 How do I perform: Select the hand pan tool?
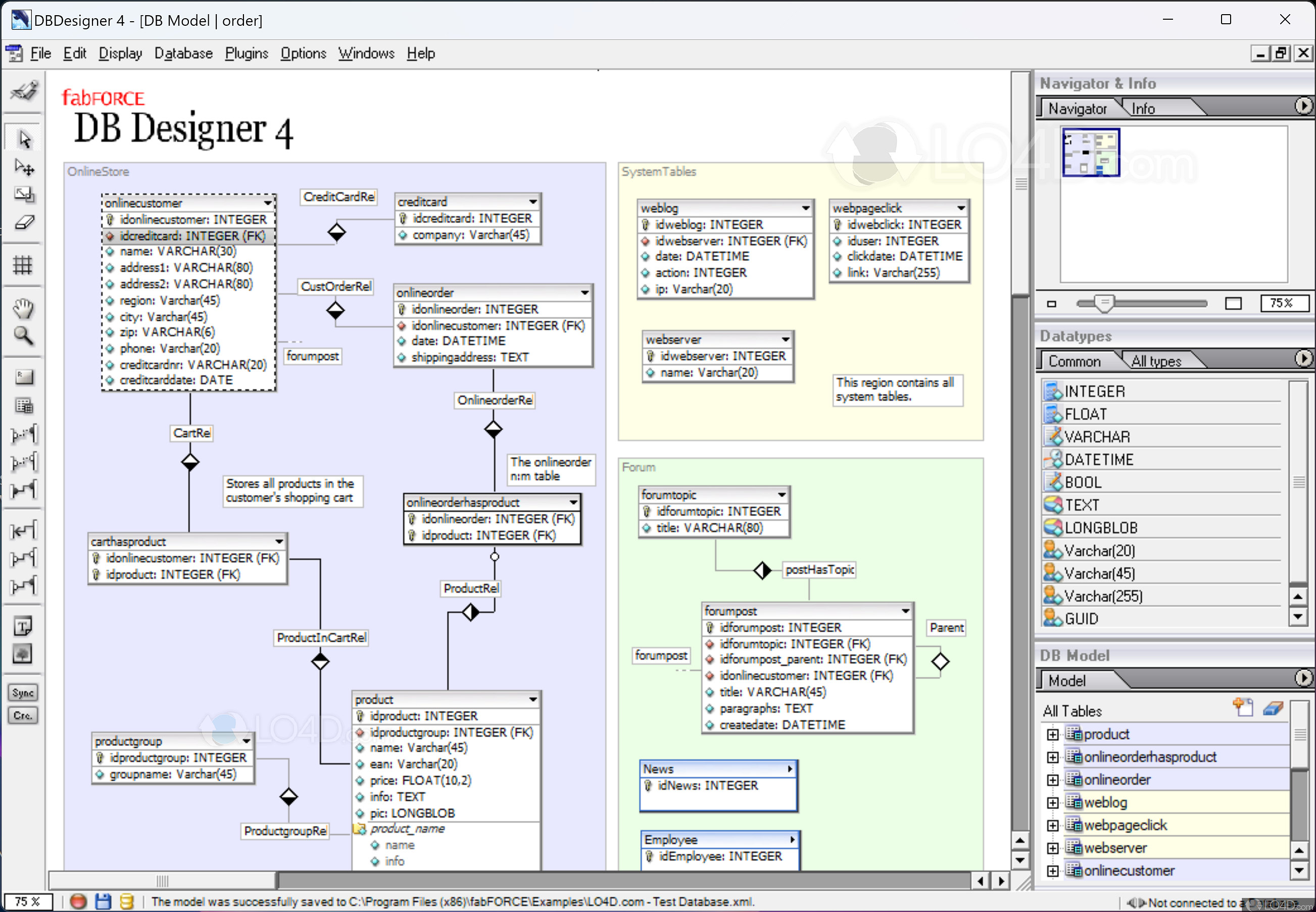[23, 308]
